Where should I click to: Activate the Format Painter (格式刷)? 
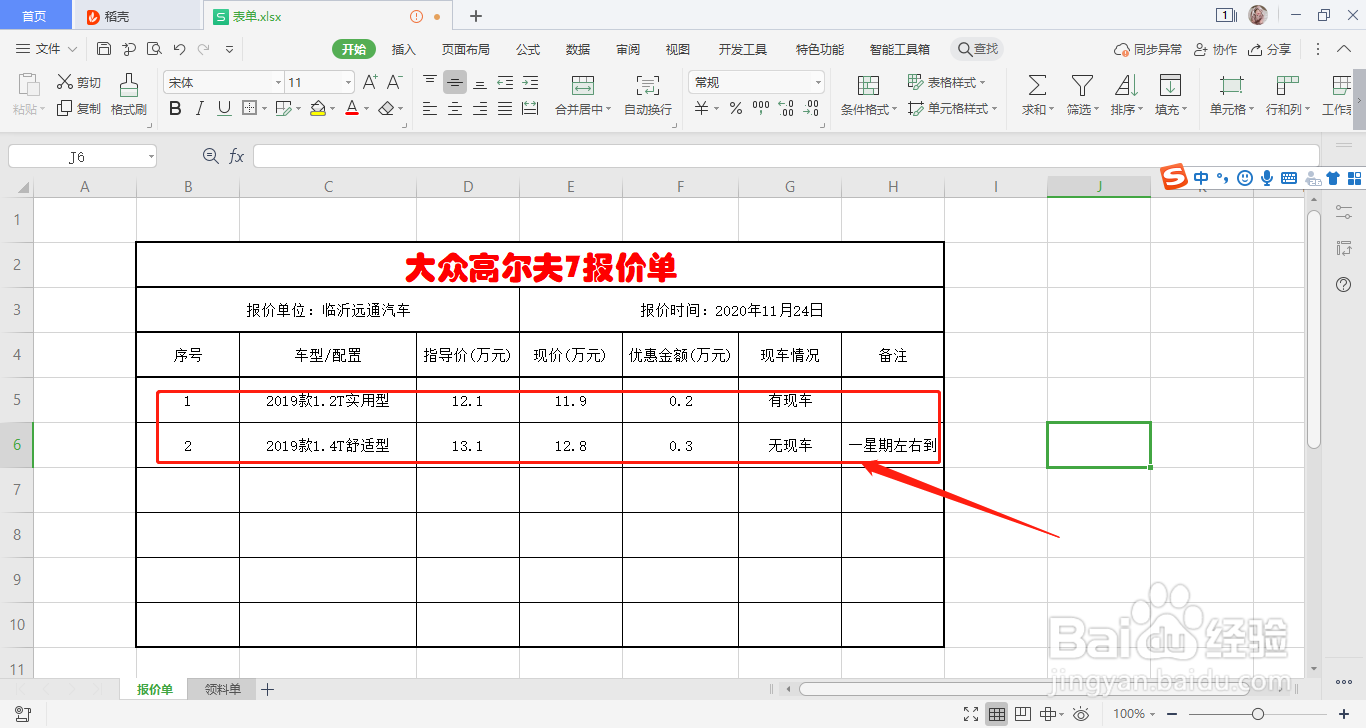[x=129, y=95]
